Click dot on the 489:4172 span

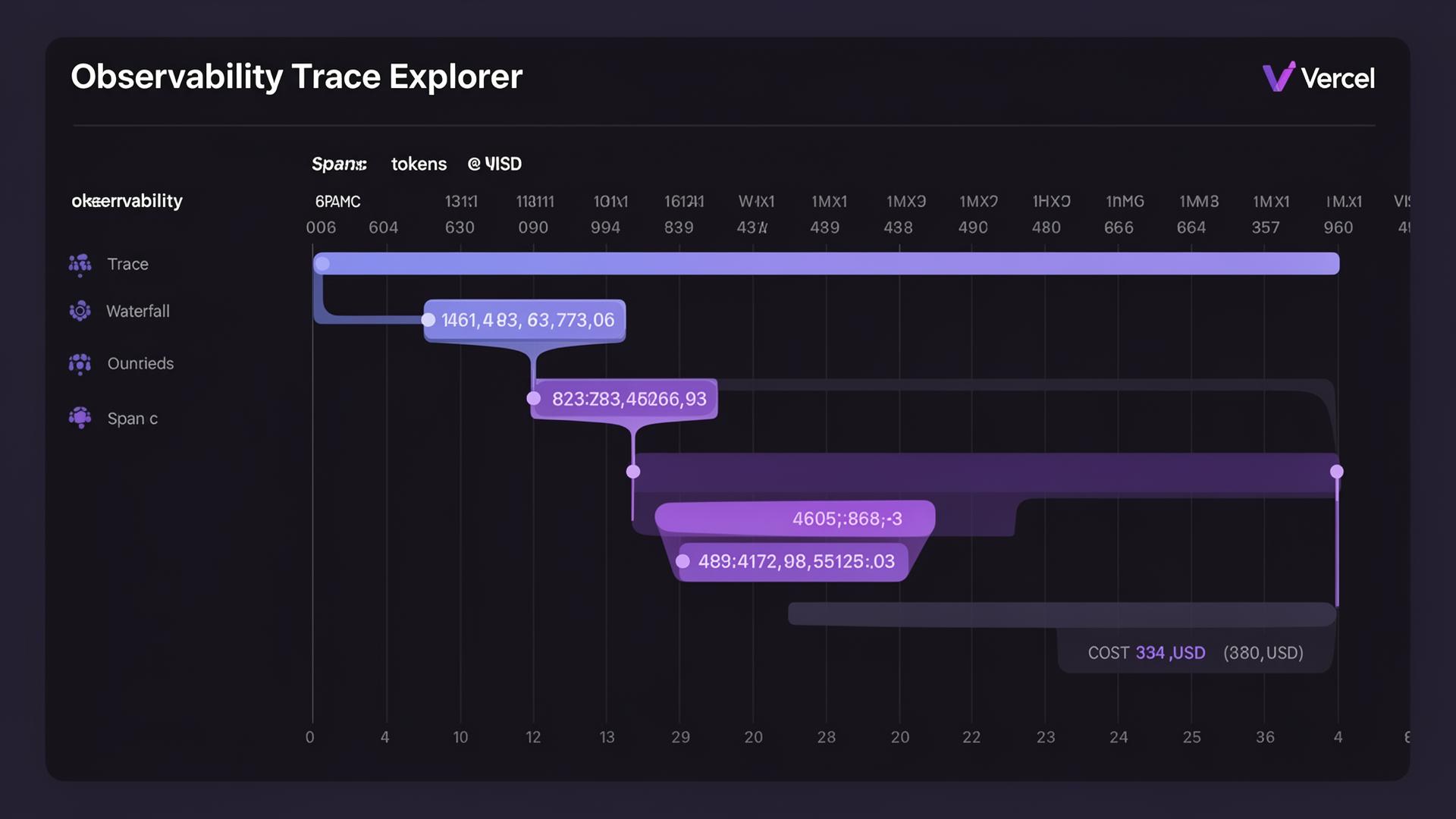(682, 561)
